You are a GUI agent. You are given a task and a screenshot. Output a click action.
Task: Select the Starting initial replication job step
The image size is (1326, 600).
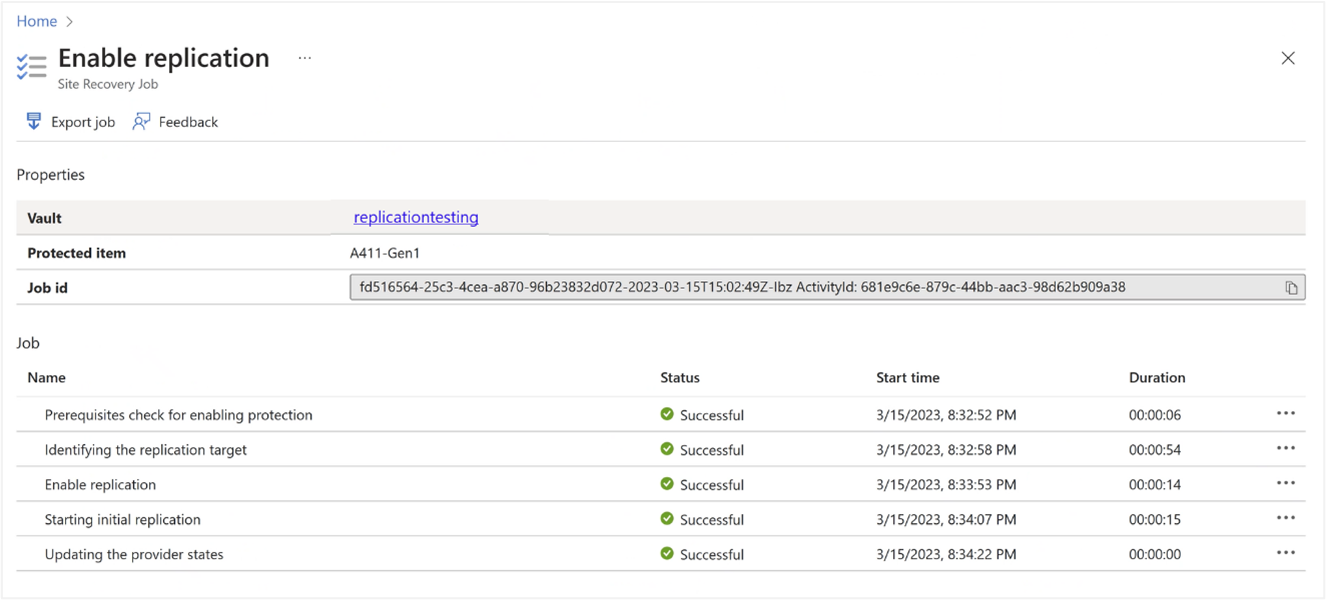123,520
